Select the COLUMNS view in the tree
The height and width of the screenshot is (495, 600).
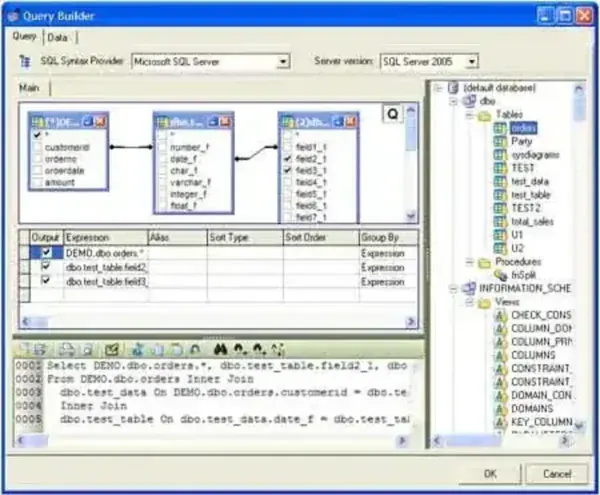pos(533,355)
